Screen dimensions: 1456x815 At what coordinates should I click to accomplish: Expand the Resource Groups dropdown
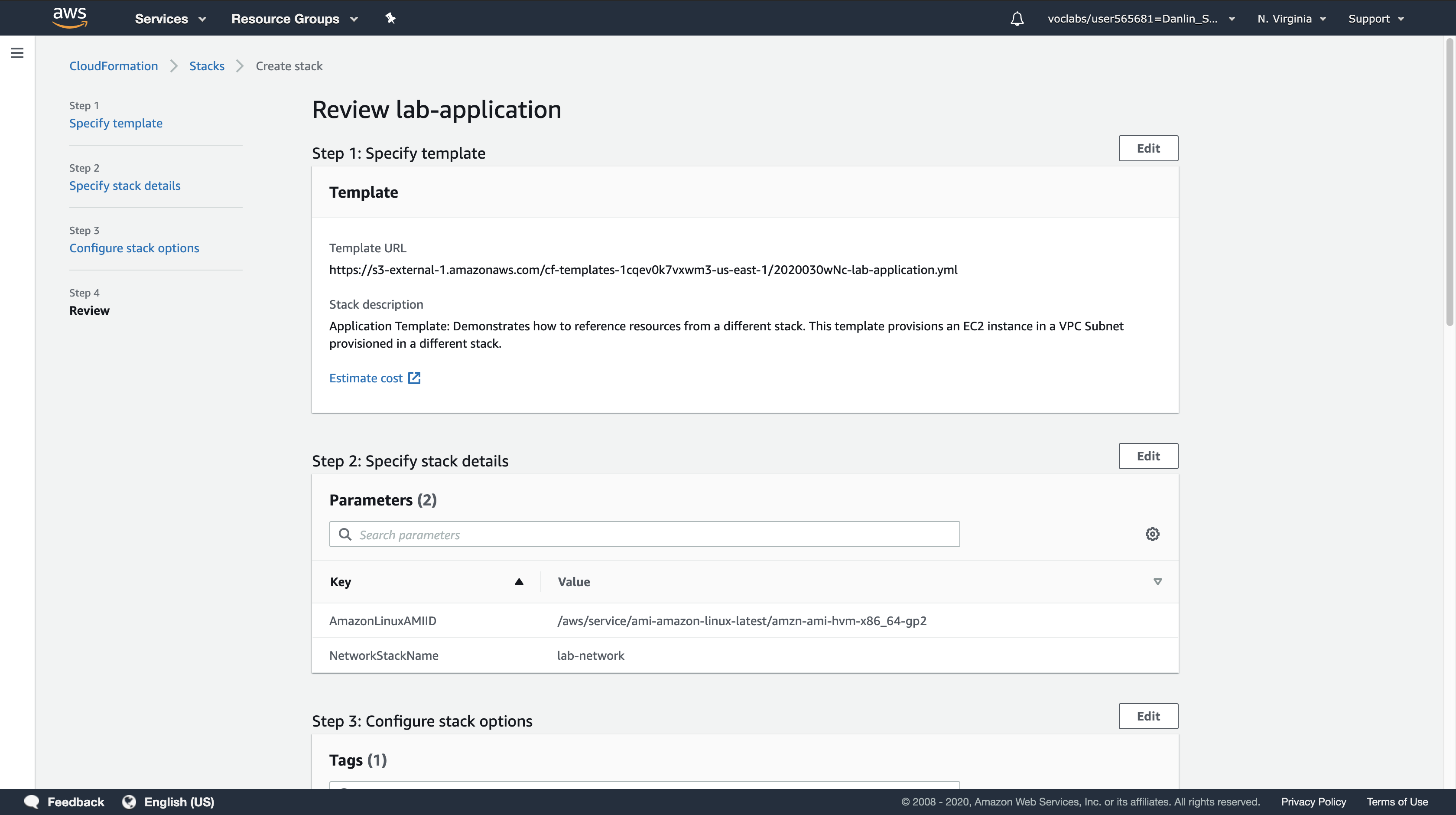(294, 19)
